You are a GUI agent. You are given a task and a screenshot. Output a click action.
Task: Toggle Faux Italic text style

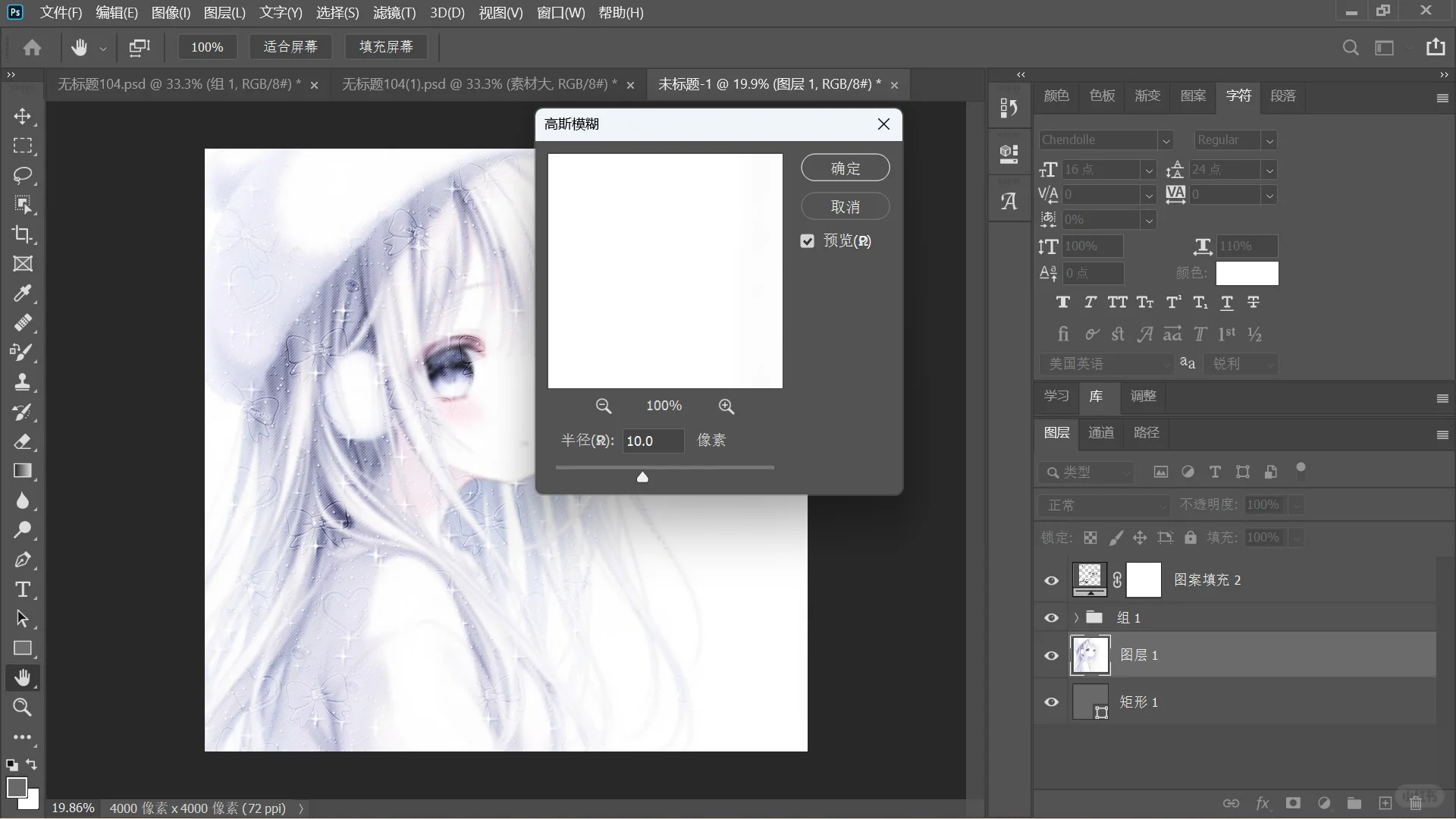(x=1090, y=303)
